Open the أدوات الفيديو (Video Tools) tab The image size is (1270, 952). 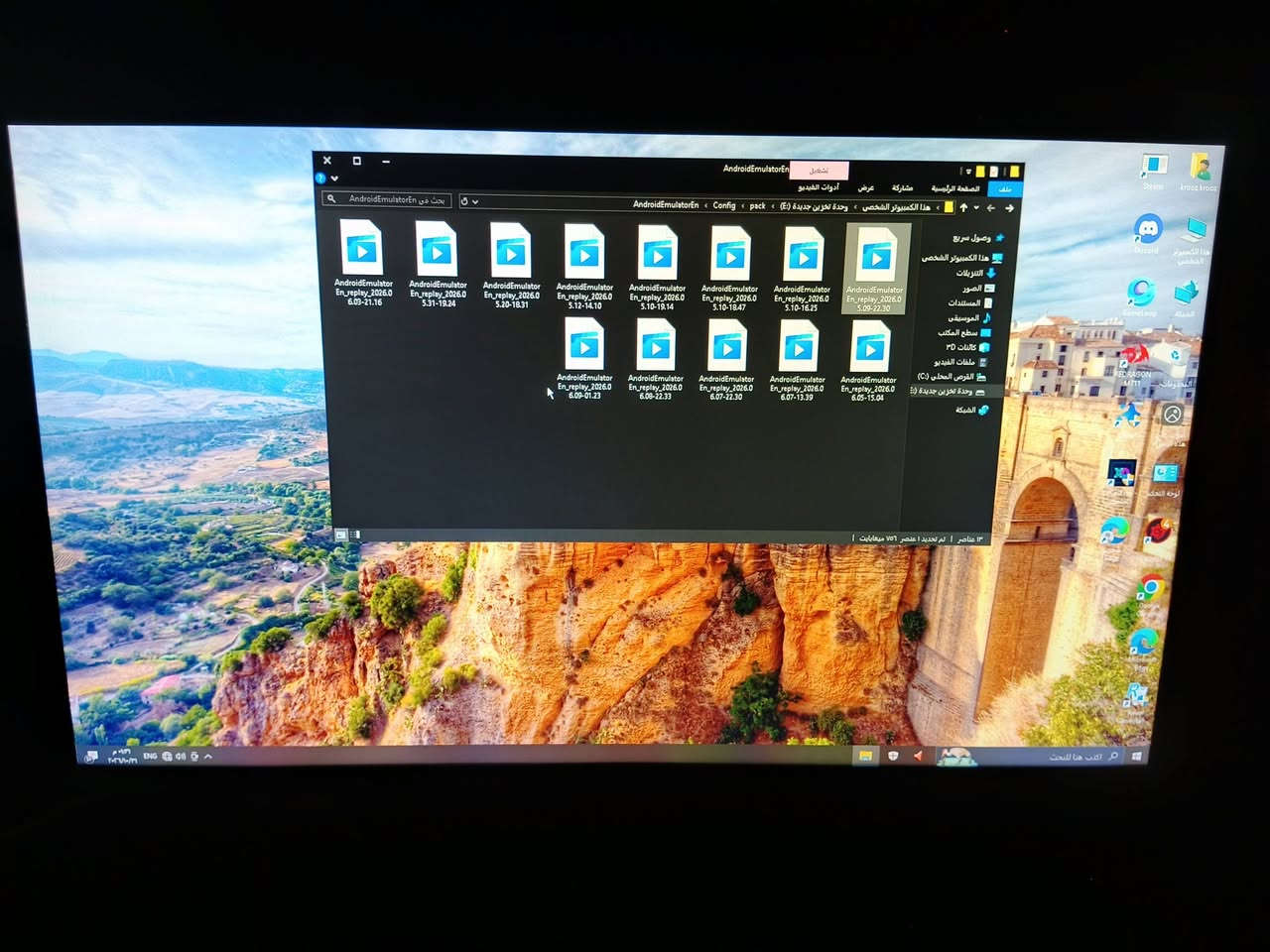coord(819,186)
